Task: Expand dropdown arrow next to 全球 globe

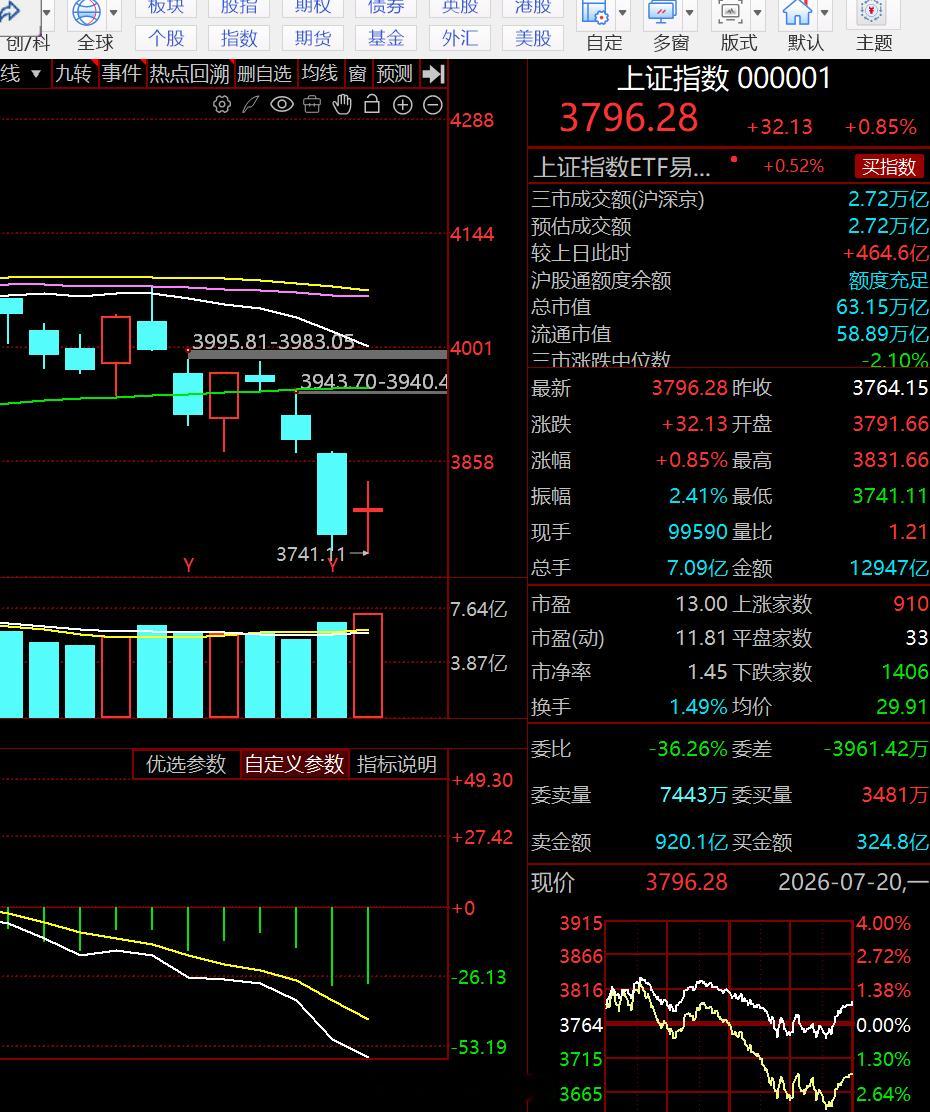Action: (x=114, y=13)
